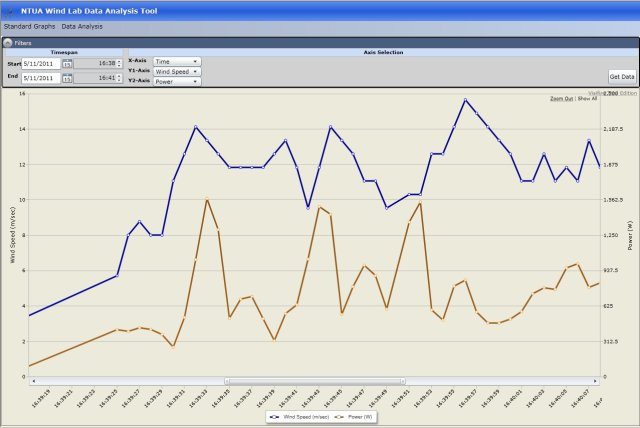
Task: Open the Y1-Axis Wind Speed dropdown
Action: 177,72
